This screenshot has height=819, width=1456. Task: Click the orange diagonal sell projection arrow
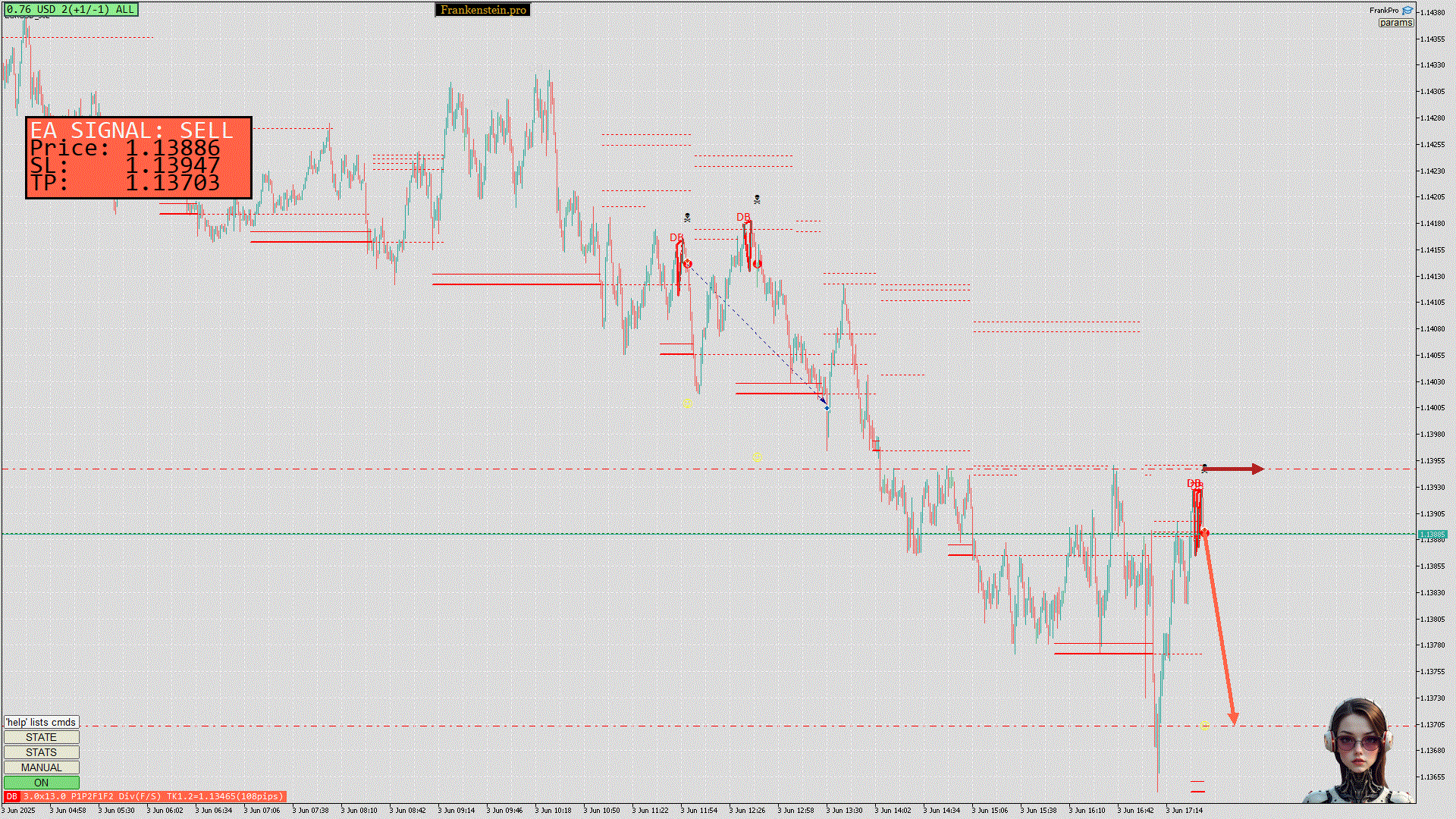1219,629
